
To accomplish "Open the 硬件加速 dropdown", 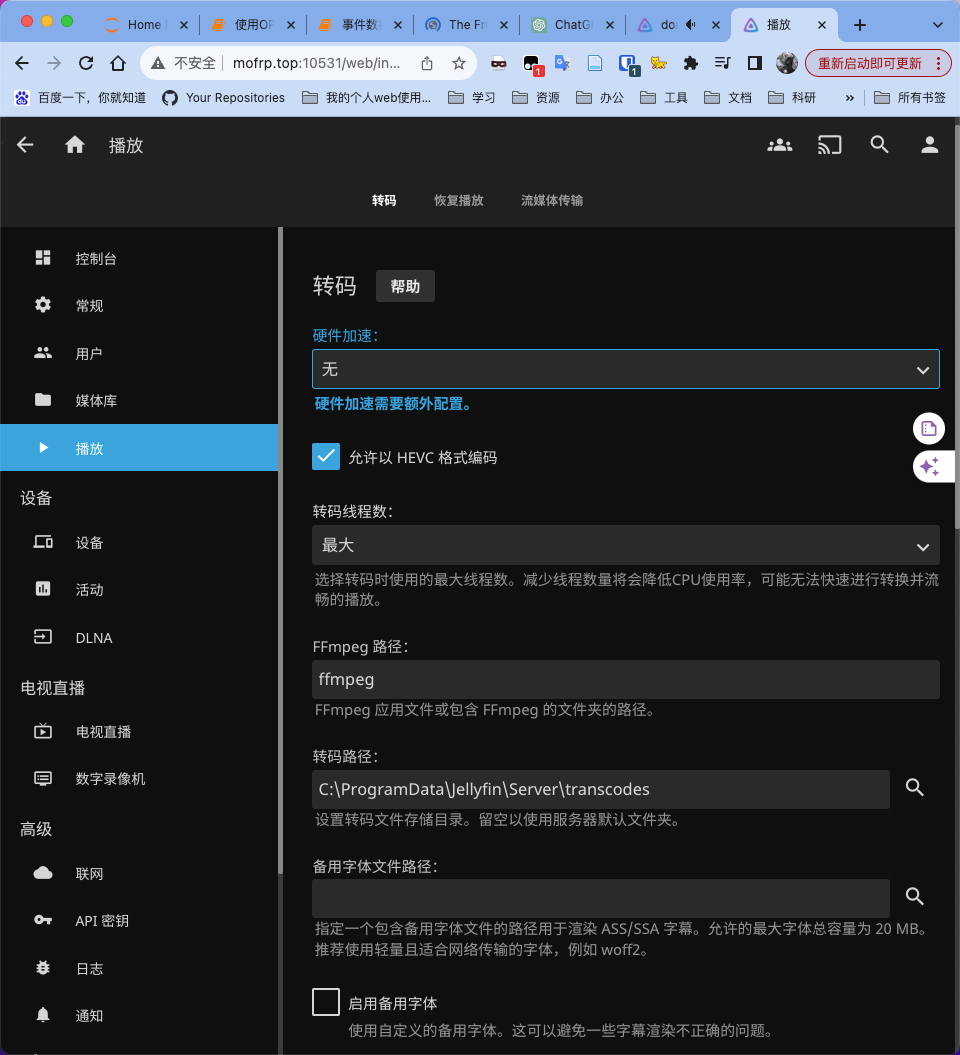I will 625,368.
